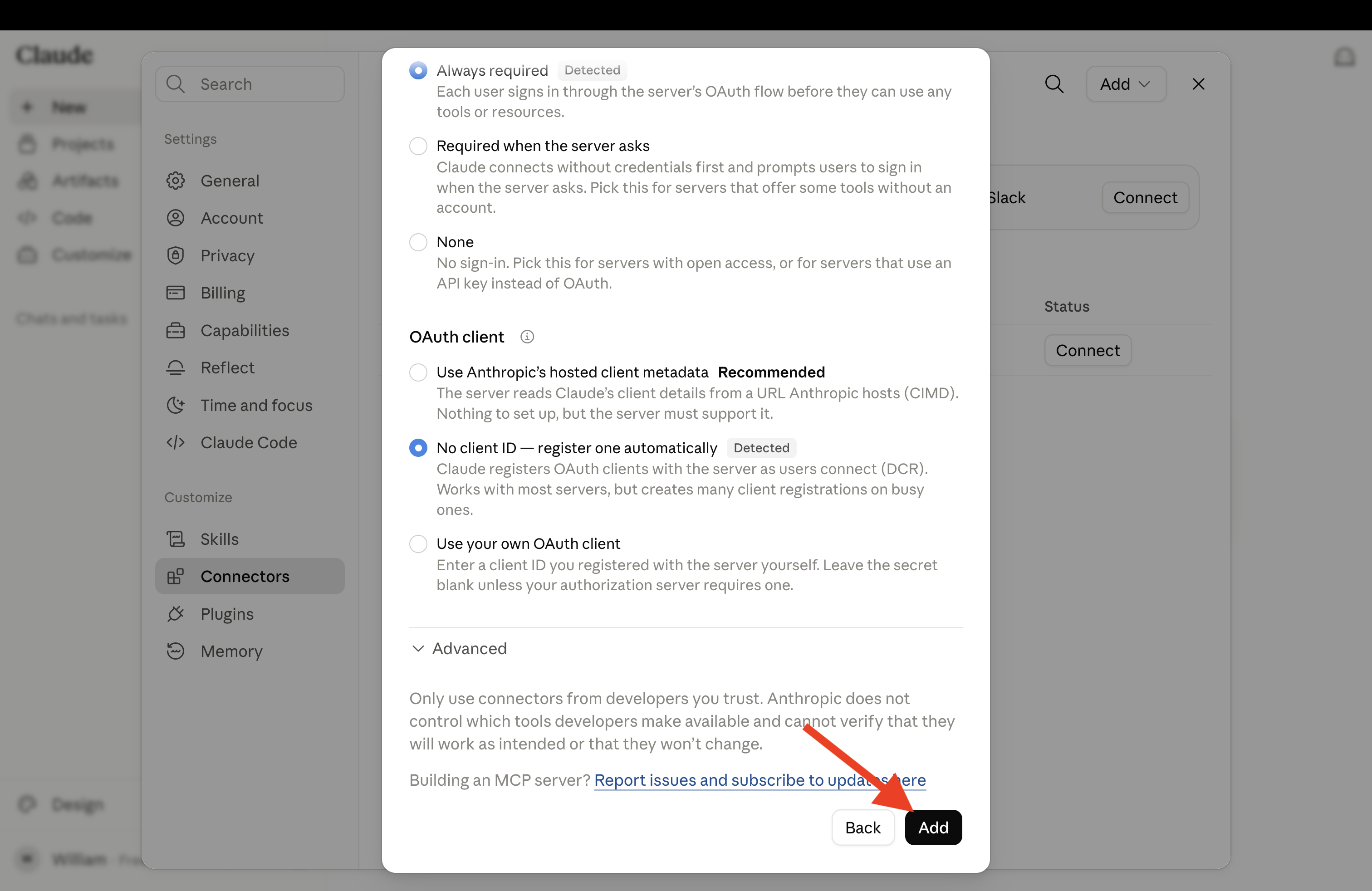Click the 'Detected' badge next to Always required
1372x891 pixels.
pyautogui.click(x=592, y=70)
